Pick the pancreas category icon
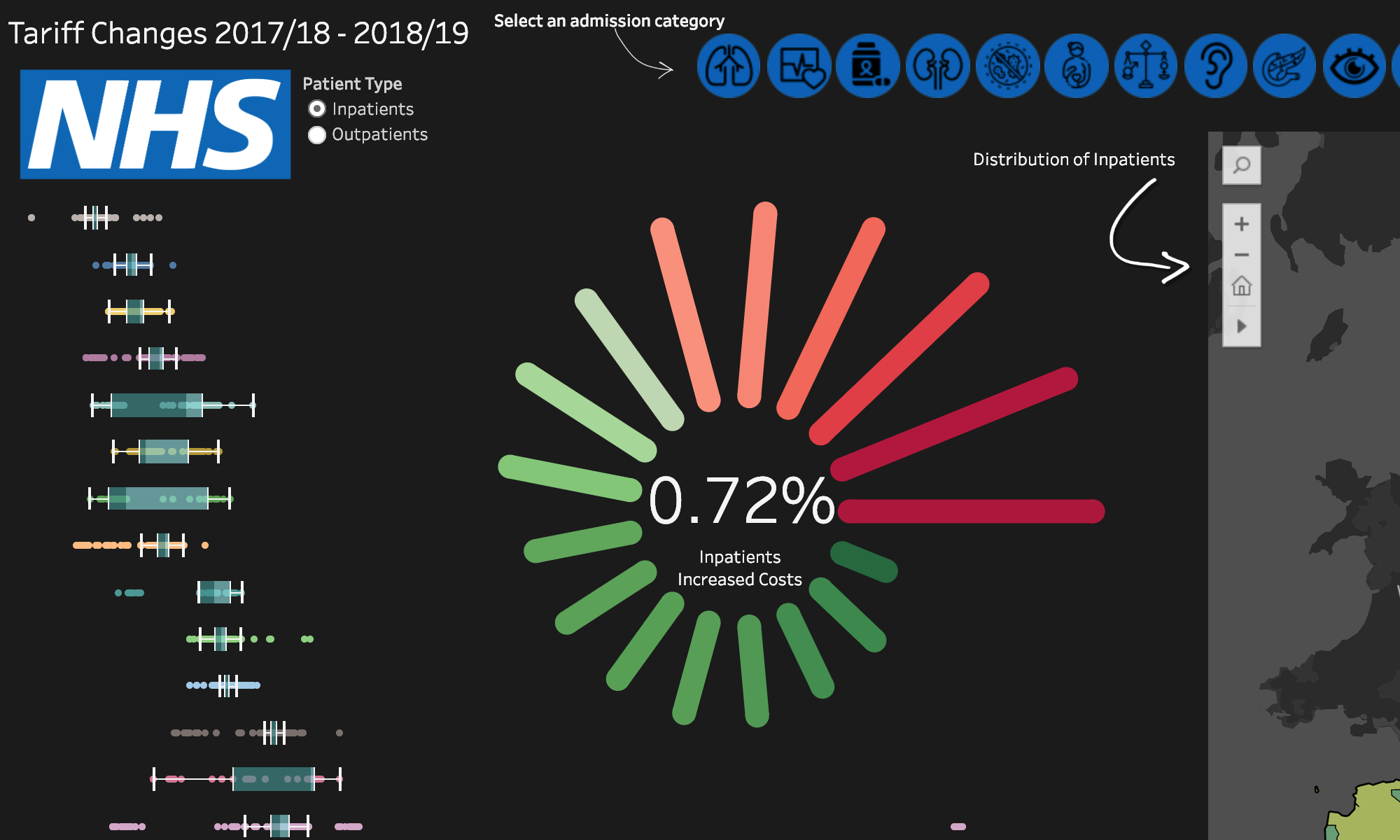The height and width of the screenshot is (840, 1400). [1285, 66]
